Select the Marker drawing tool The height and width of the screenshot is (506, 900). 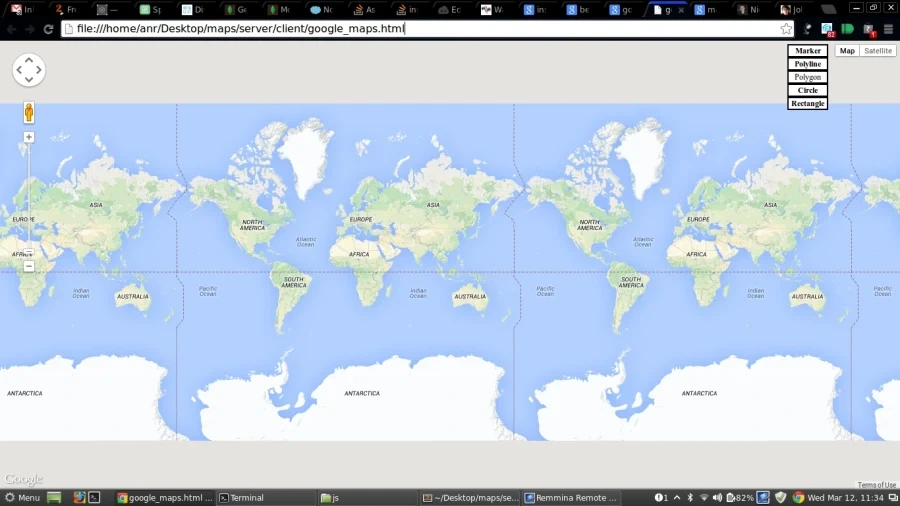[807, 50]
